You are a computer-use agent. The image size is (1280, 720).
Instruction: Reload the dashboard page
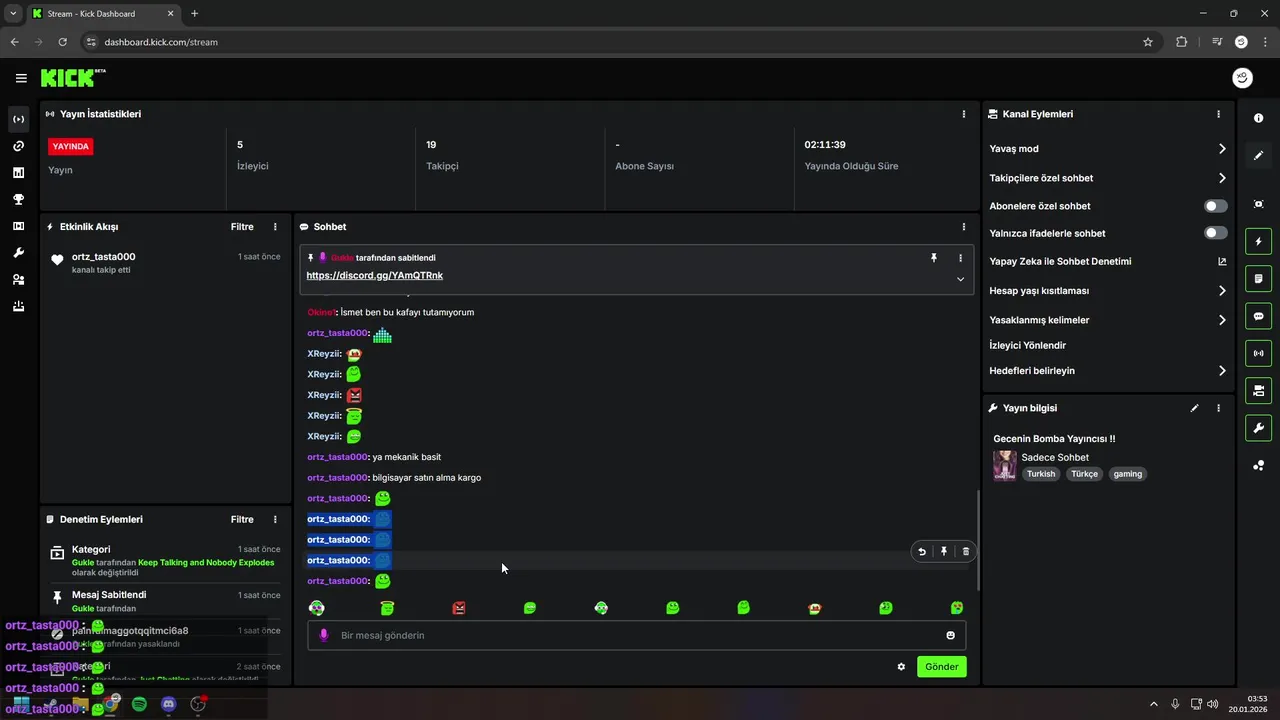point(62,42)
